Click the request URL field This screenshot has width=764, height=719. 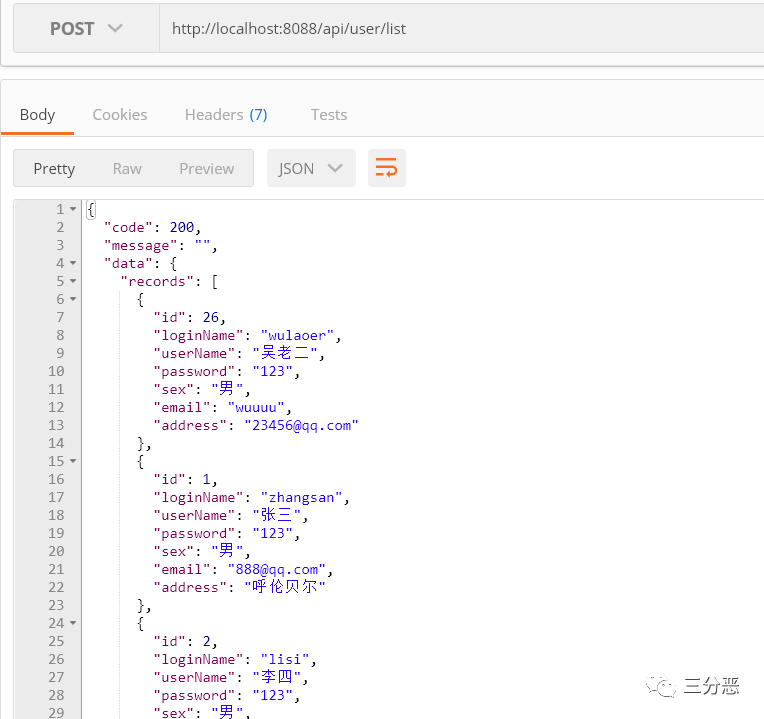(x=461, y=28)
